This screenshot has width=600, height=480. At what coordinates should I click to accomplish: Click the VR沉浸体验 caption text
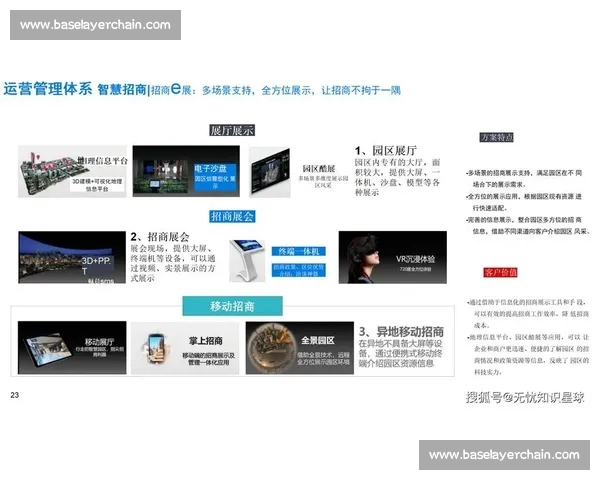(416, 259)
